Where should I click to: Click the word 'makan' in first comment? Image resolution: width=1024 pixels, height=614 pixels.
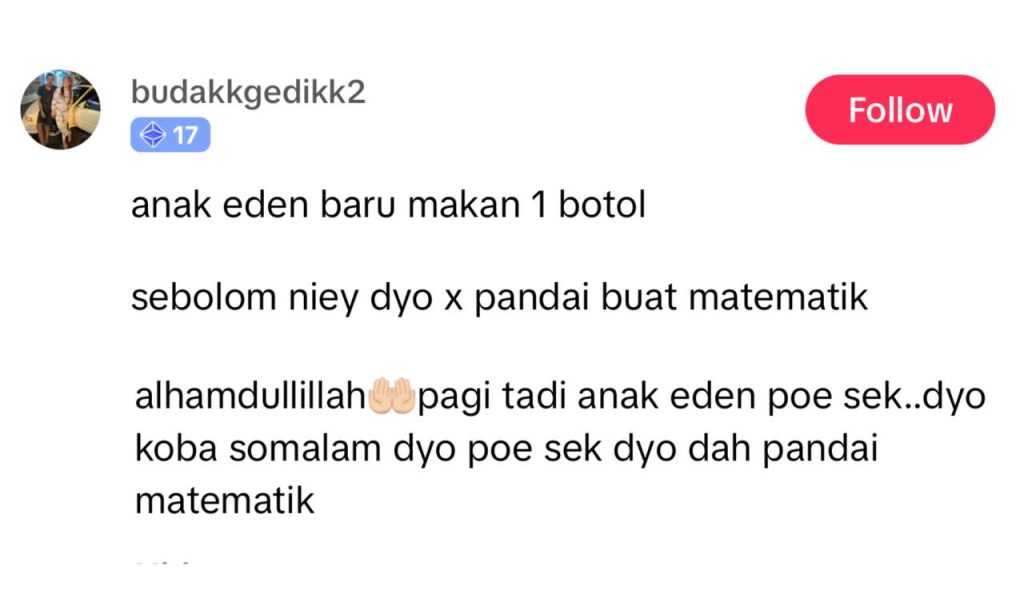click(x=464, y=205)
